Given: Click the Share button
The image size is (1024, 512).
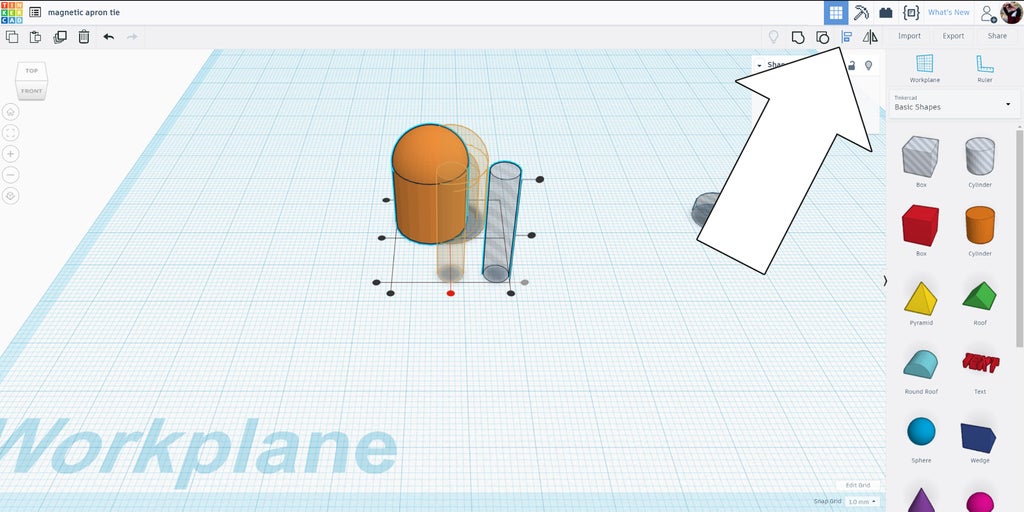Looking at the screenshot, I should [x=997, y=36].
